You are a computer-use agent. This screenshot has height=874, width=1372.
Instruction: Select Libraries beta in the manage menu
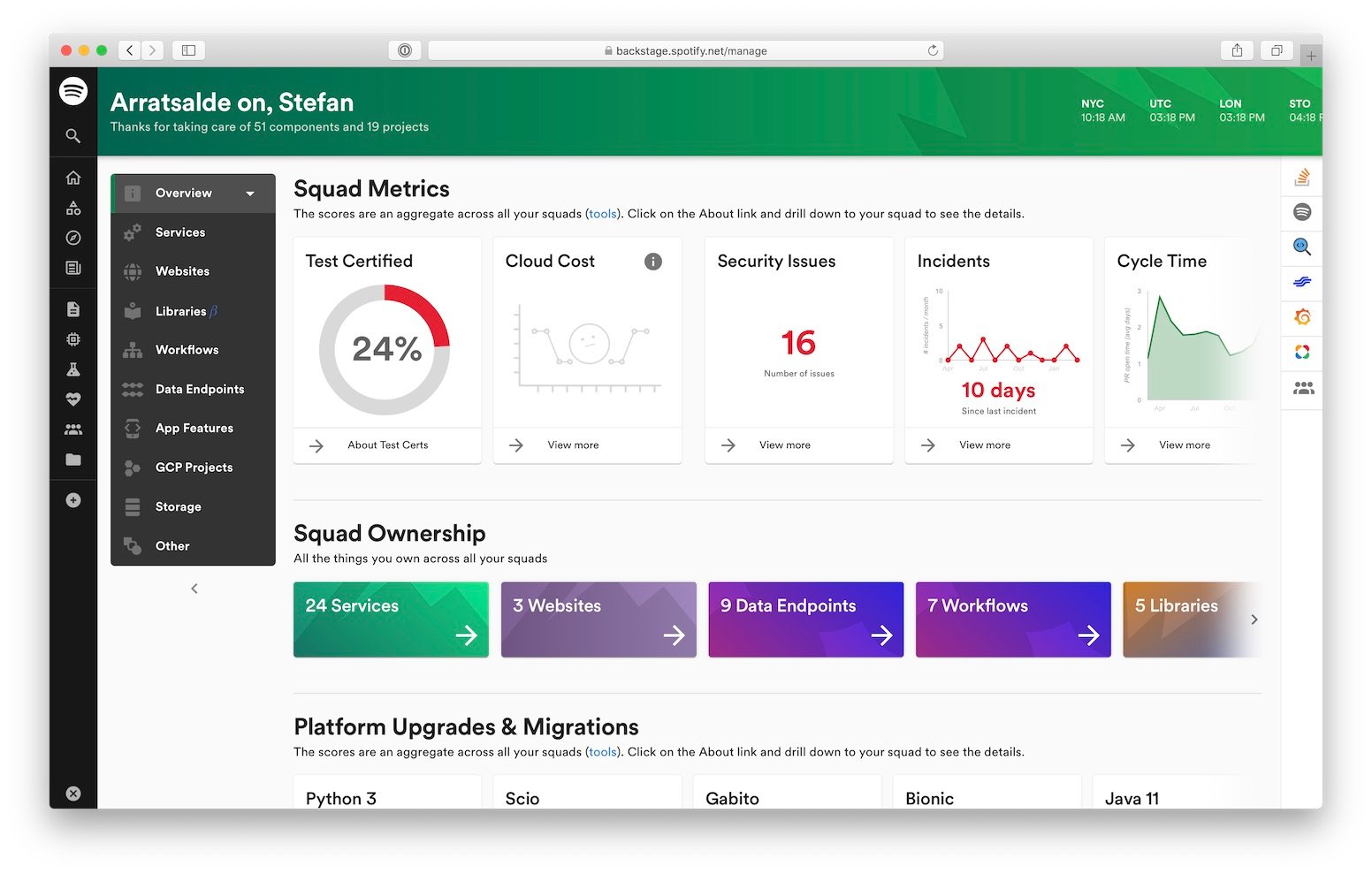(193, 311)
